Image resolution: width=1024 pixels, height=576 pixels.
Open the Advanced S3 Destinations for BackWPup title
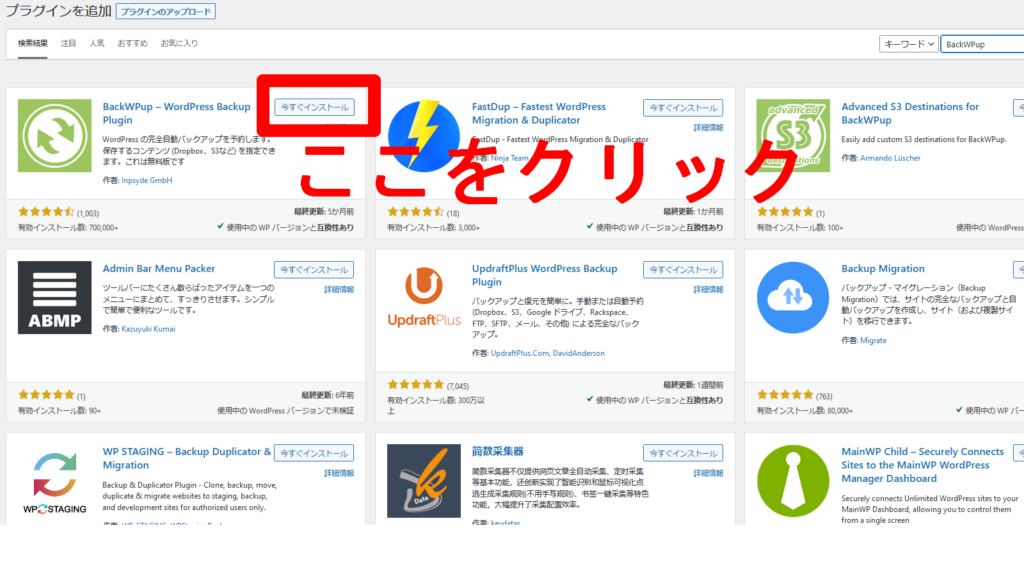click(910, 113)
